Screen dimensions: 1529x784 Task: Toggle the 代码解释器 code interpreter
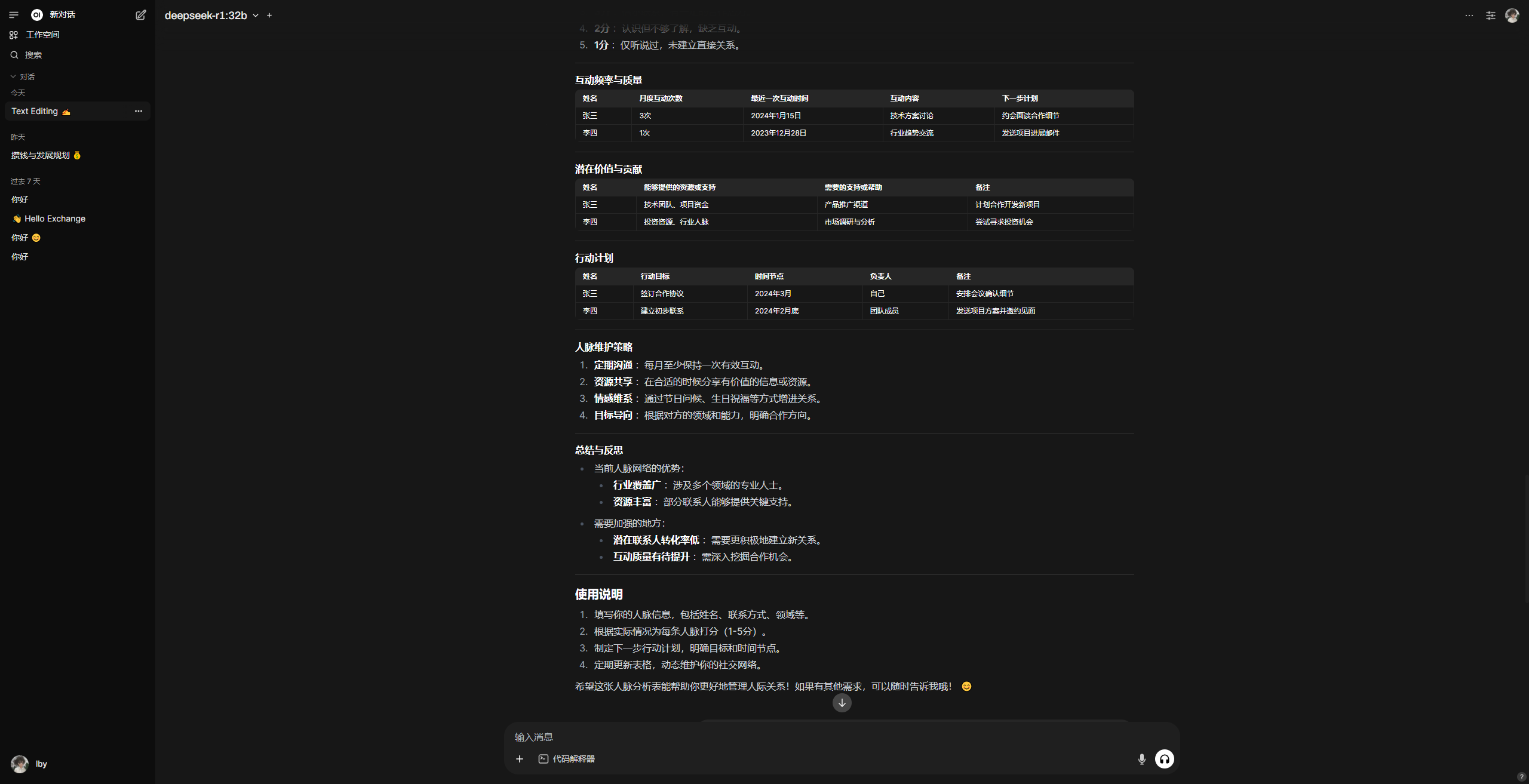tap(567, 759)
